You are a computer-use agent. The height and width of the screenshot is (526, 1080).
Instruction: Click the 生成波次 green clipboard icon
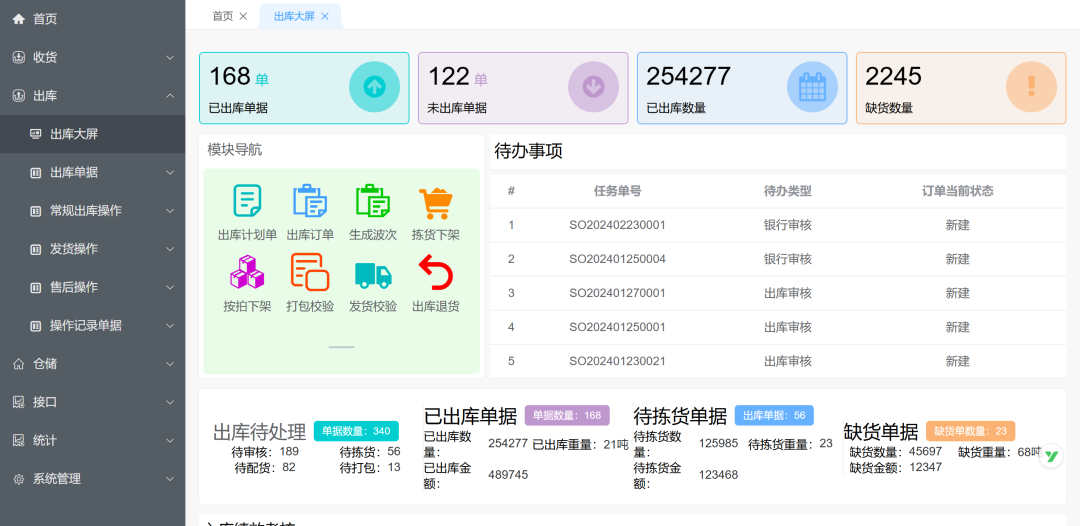tap(372, 202)
